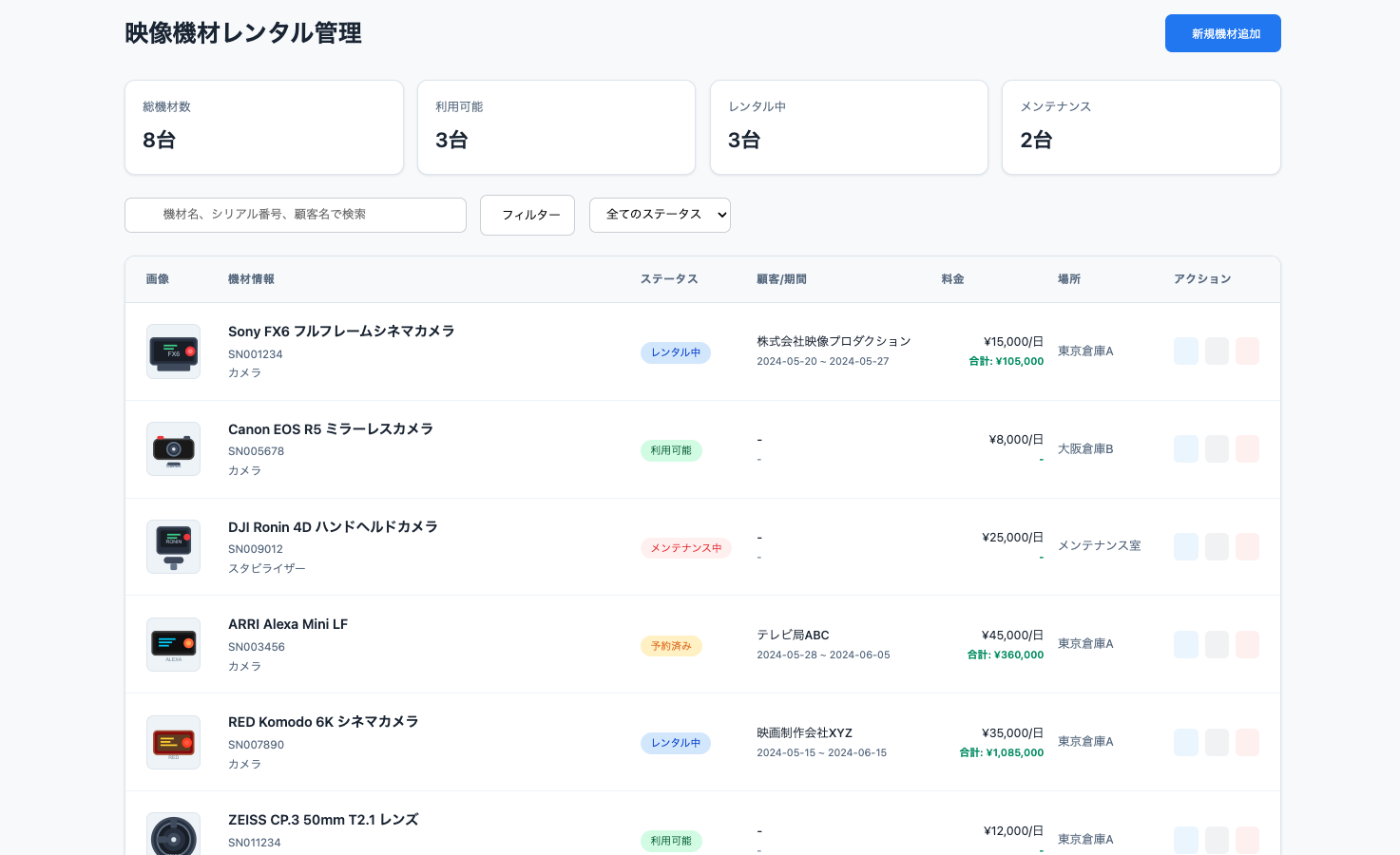Select the ARRI Alexa Mini LF name
The height and width of the screenshot is (855, 1400).
(x=288, y=624)
